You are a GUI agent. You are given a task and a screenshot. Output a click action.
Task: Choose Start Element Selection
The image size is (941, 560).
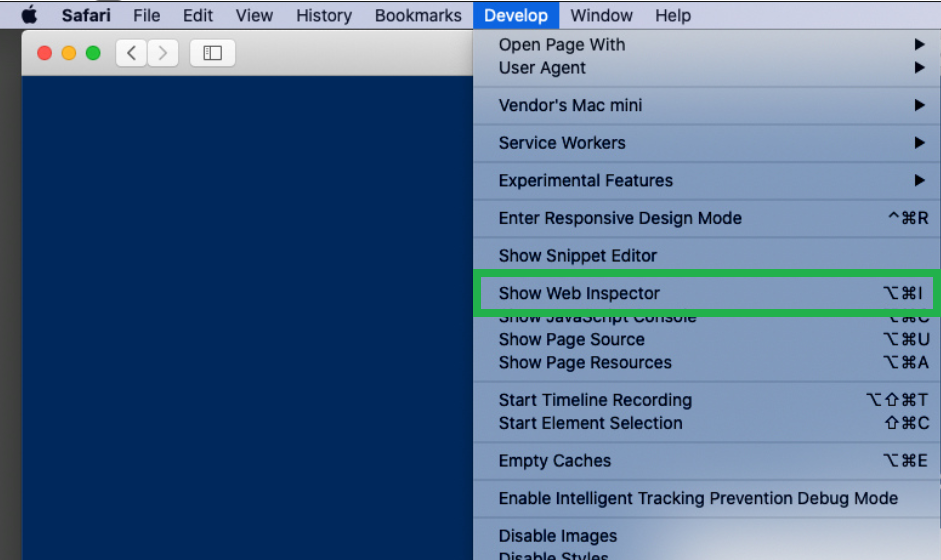coord(707,423)
